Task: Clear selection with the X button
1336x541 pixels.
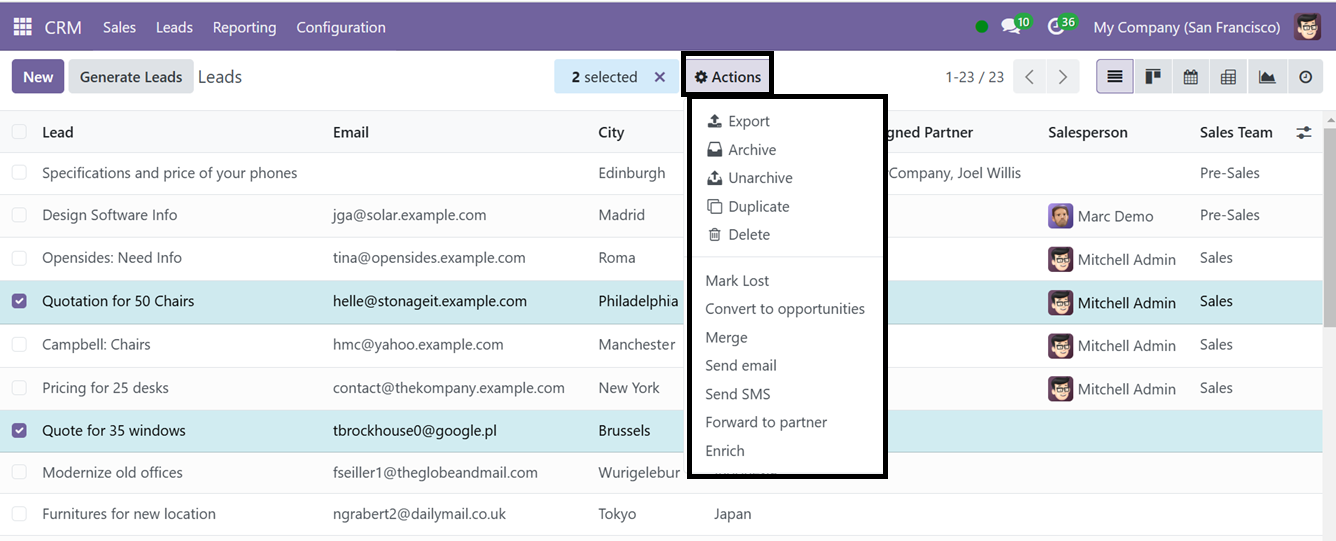Action: point(659,77)
